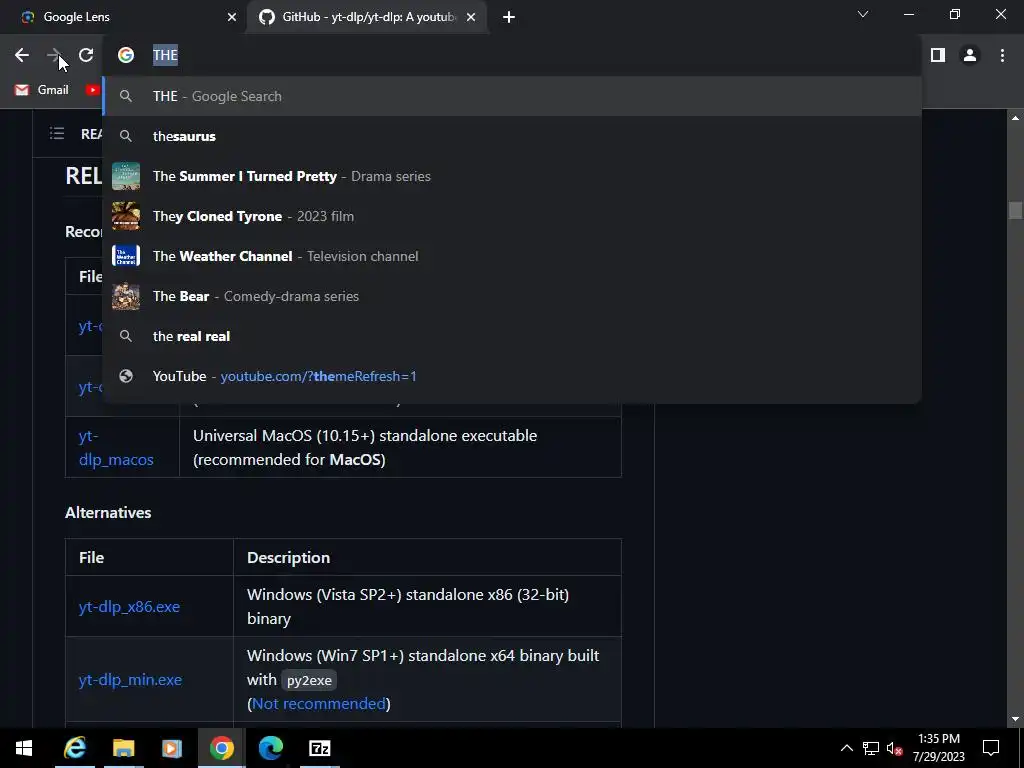Select 'the real real' suggestion
This screenshot has width=1024, height=768.
512,336
